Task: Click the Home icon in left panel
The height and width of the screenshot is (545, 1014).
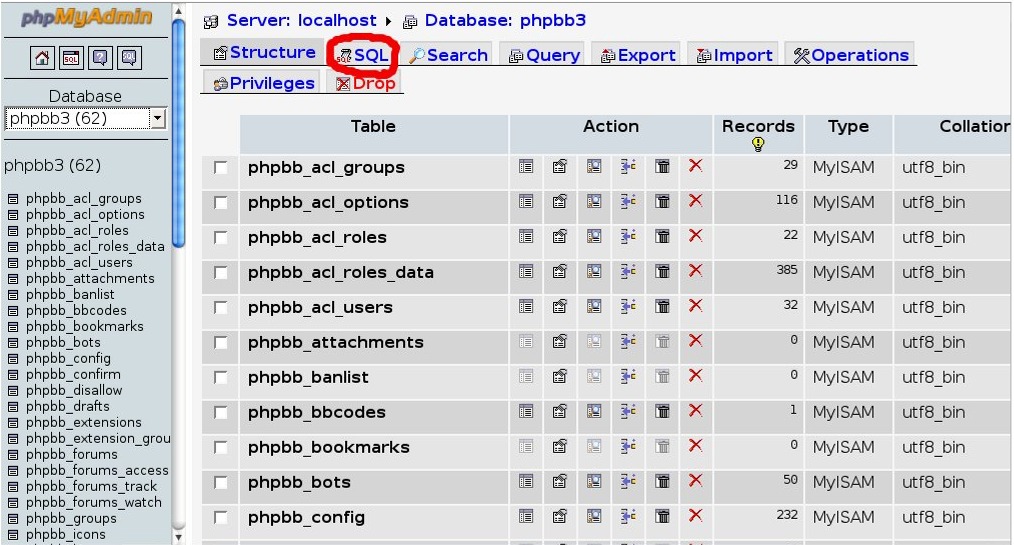Action: (42, 58)
